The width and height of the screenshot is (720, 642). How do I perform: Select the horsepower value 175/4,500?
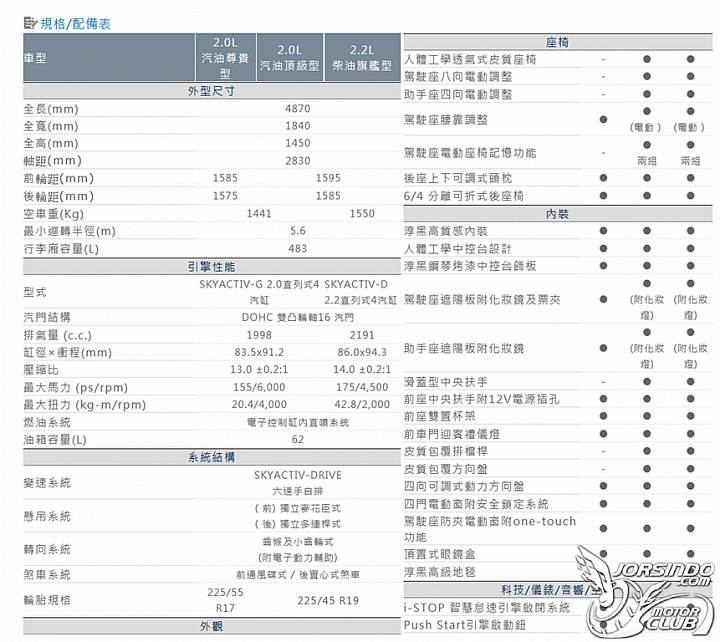click(x=362, y=388)
